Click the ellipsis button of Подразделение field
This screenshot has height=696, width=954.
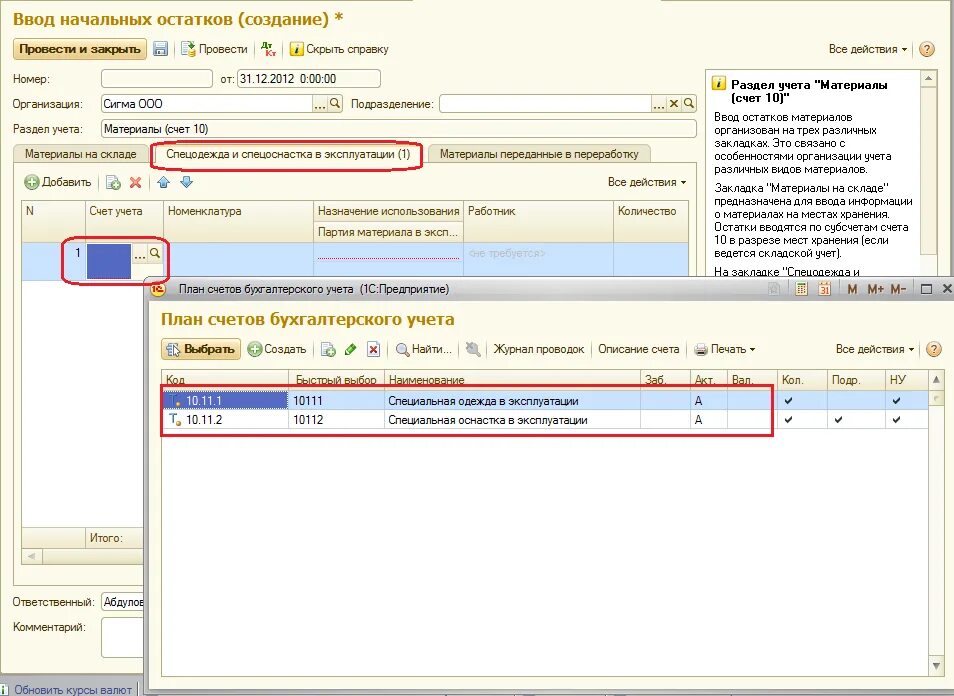tap(659, 104)
